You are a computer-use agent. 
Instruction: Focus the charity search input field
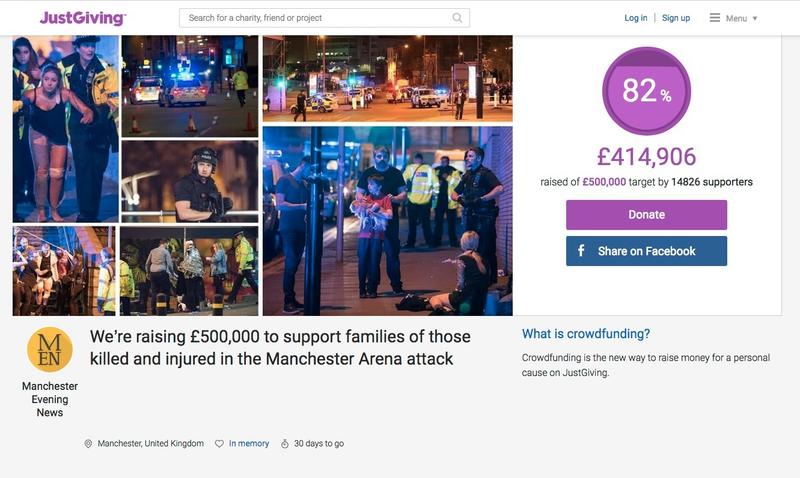tap(324, 18)
